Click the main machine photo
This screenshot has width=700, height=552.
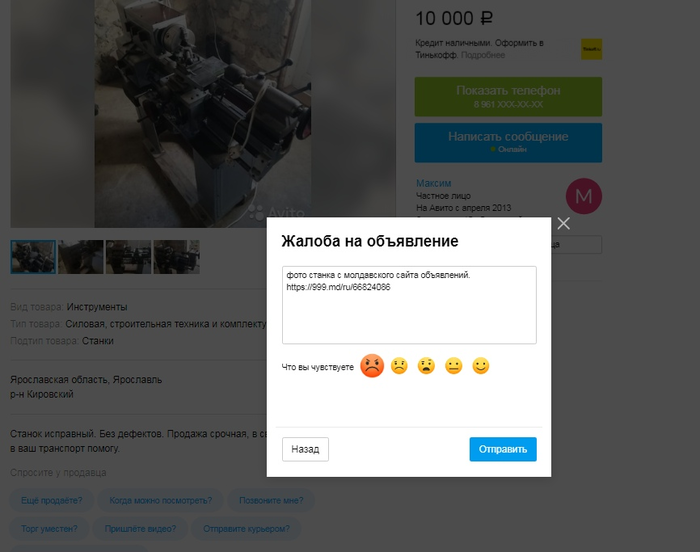click(x=203, y=112)
